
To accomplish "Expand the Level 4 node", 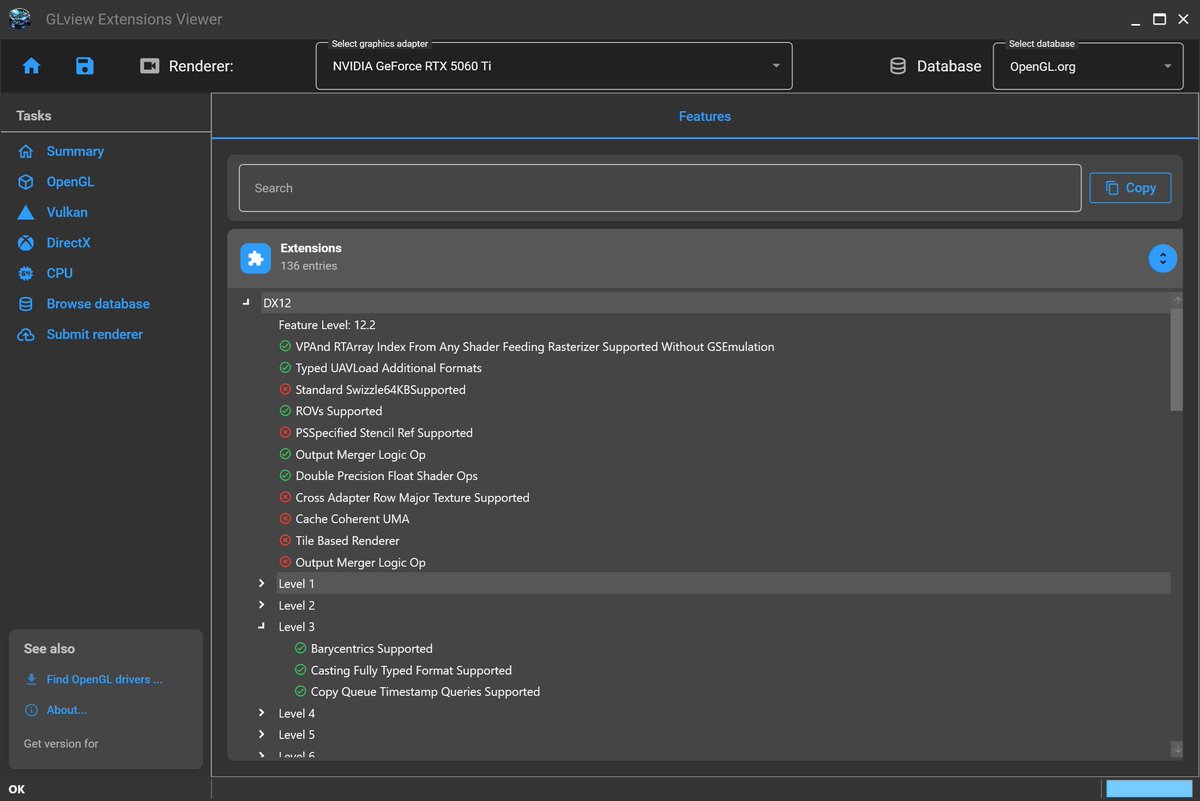I will coord(261,713).
